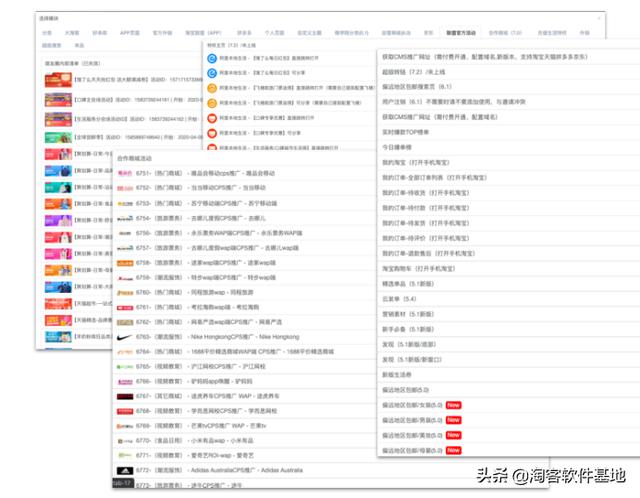Open the green banner thumbnail in left list
Screen dimensions: 640x498
58,138
